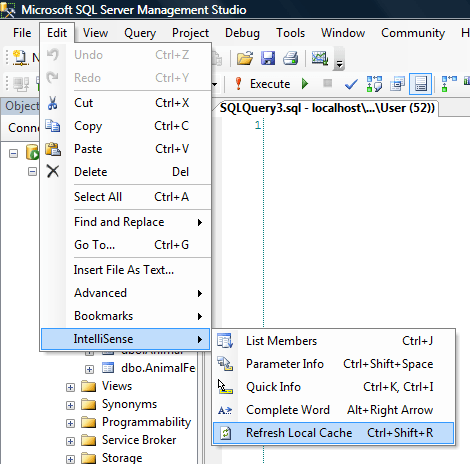Choose Parameter Info in IntelliSense submenu
This screenshot has height=464, width=470.
coord(334,364)
